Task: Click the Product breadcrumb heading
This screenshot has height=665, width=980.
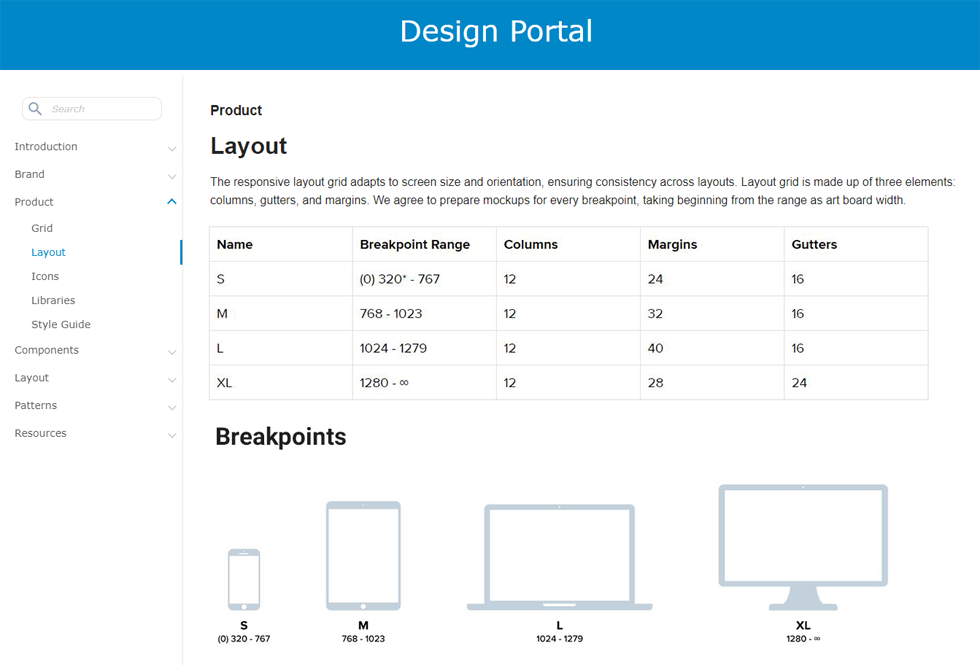Action: point(236,110)
